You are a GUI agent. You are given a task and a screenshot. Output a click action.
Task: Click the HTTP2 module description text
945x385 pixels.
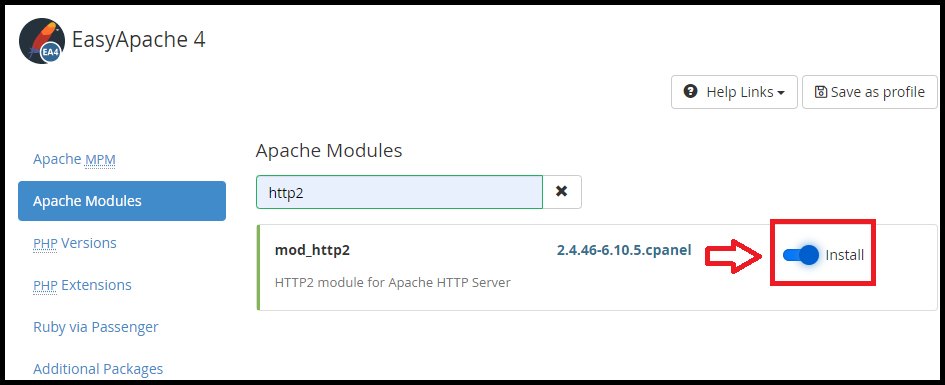(392, 282)
